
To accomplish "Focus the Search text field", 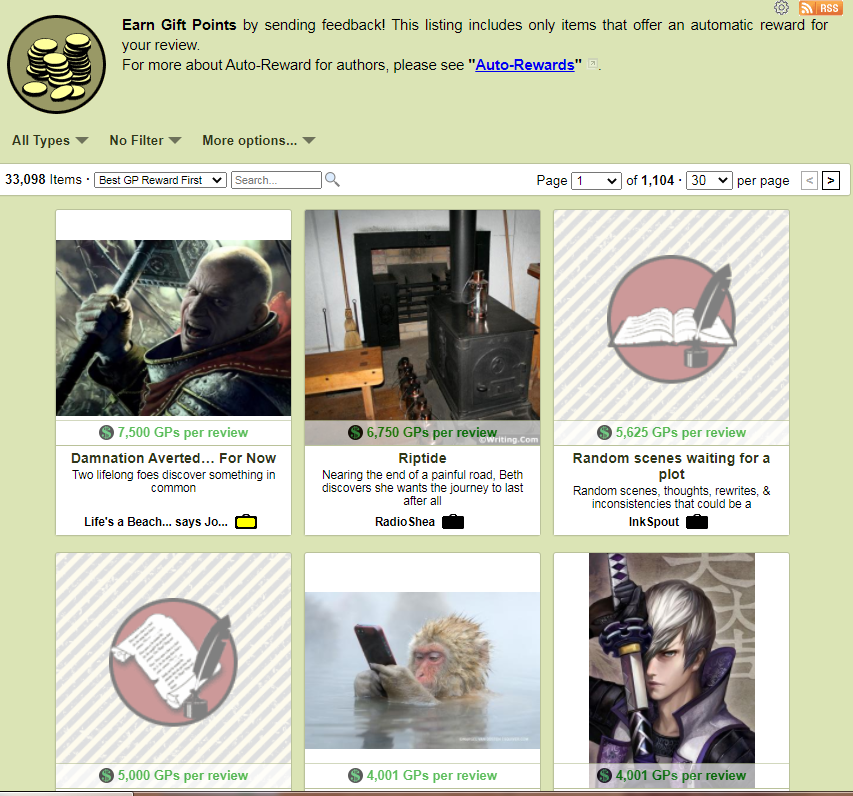I will tap(276, 180).
